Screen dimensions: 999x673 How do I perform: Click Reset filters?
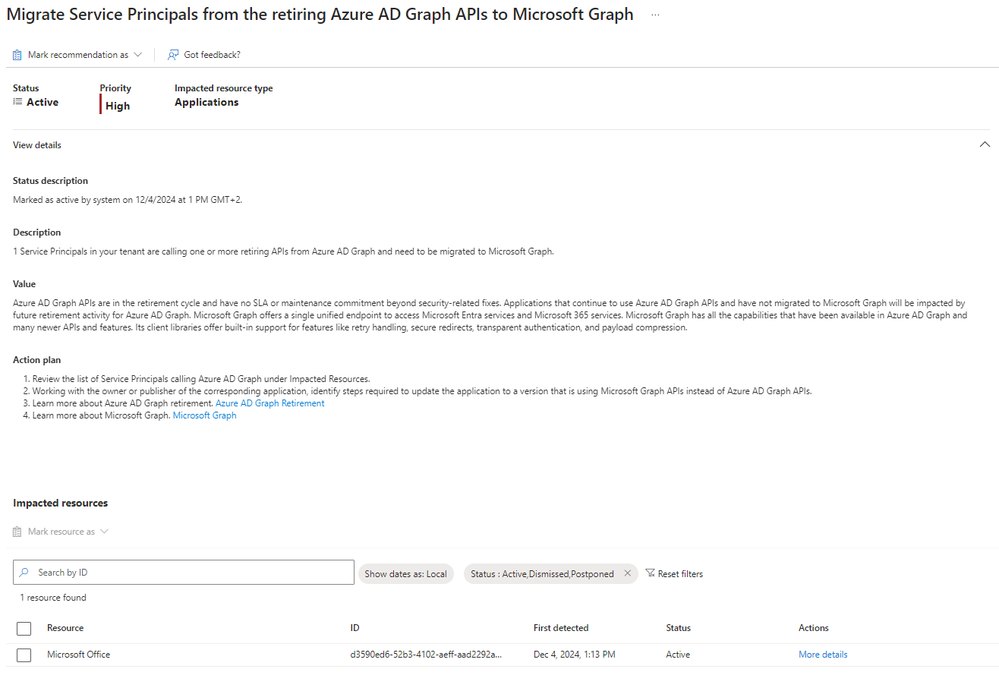point(674,574)
